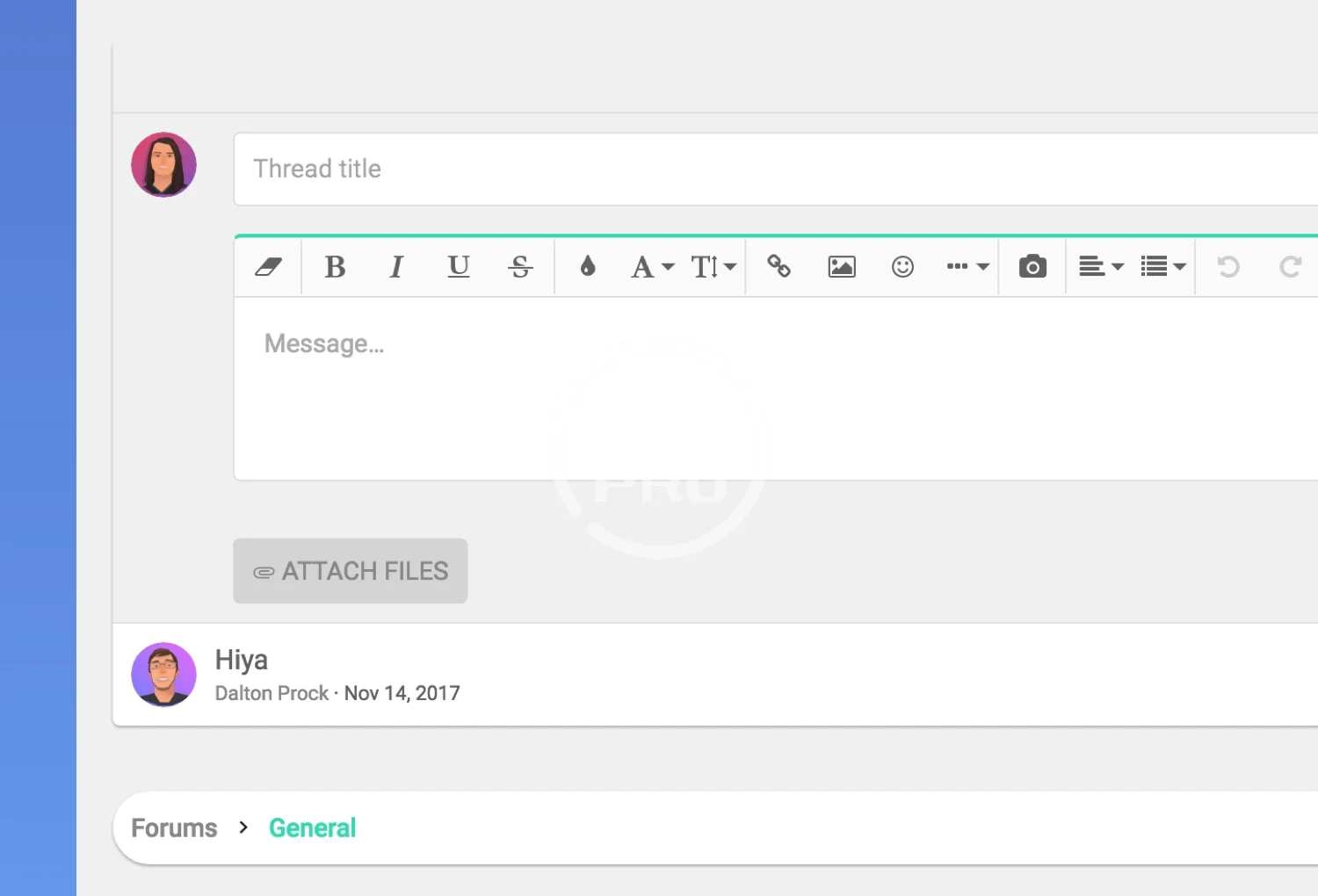Open the text color droplet picker
The image size is (1318, 896).
click(x=588, y=266)
